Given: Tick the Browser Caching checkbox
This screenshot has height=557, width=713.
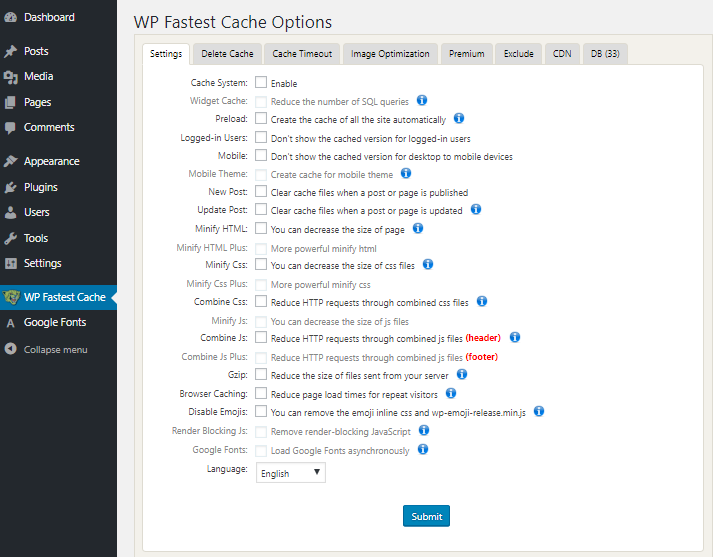Looking at the screenshot, I should tap(261, 393).
